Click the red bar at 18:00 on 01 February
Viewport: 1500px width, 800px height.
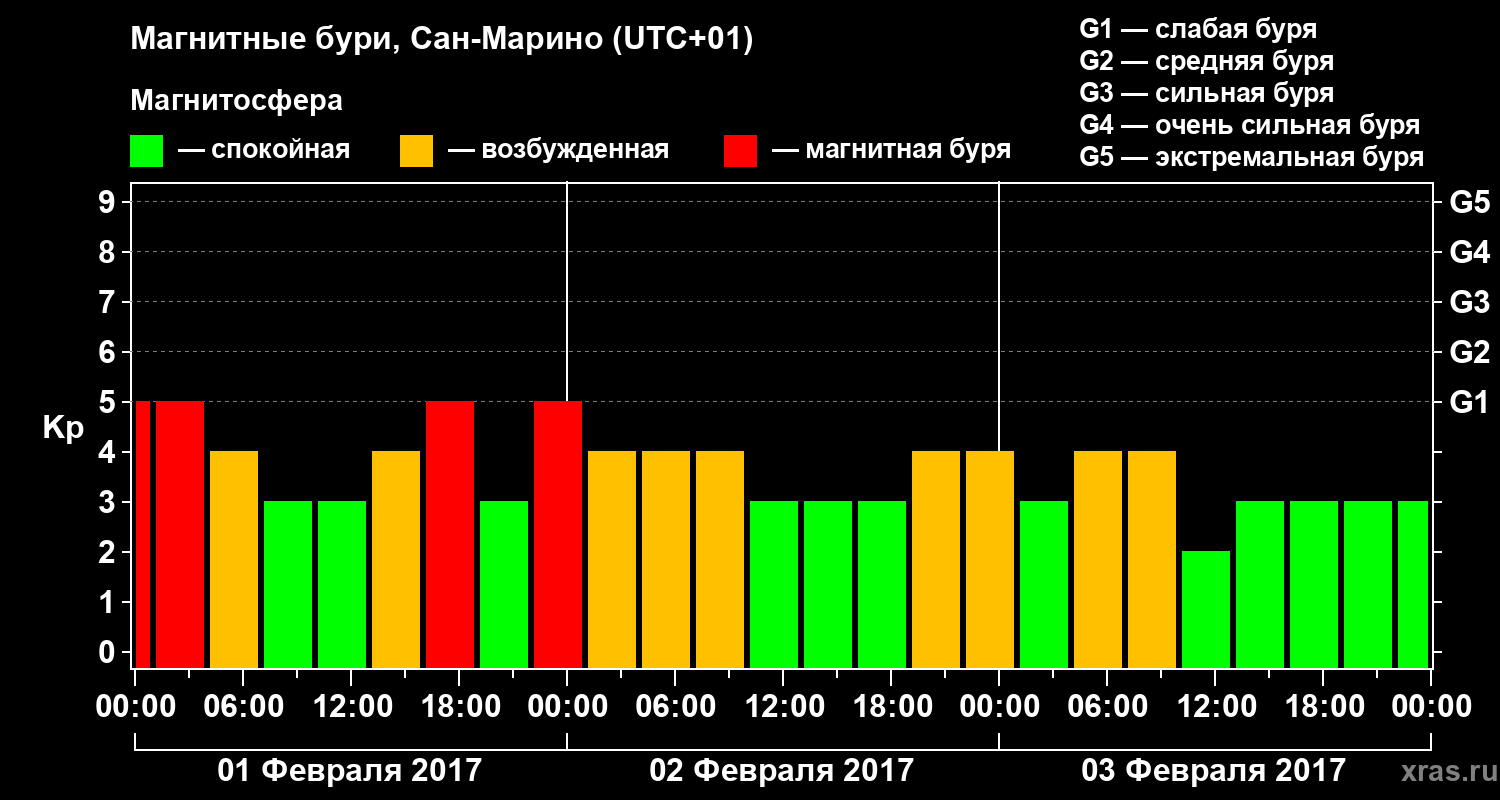(450, 534)
